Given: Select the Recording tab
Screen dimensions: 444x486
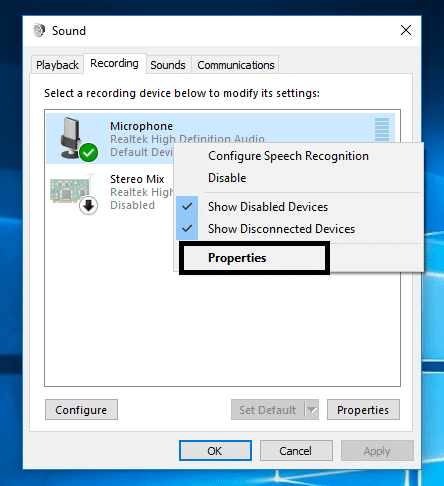Looking at the screenshot, I should pyautogui.click(x=114, y=63).
